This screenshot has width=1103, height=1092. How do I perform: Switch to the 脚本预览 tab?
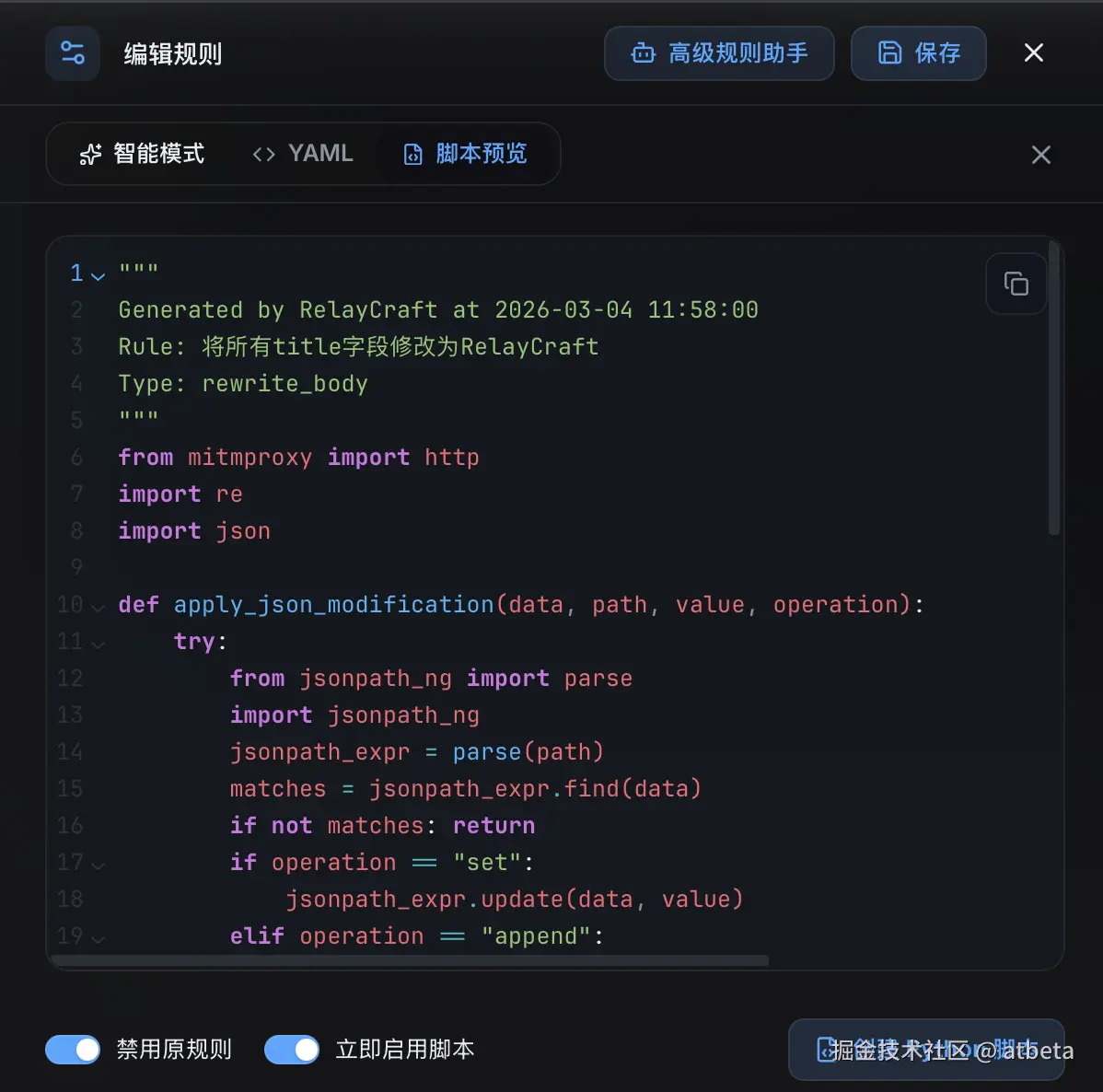click(468, 154)
